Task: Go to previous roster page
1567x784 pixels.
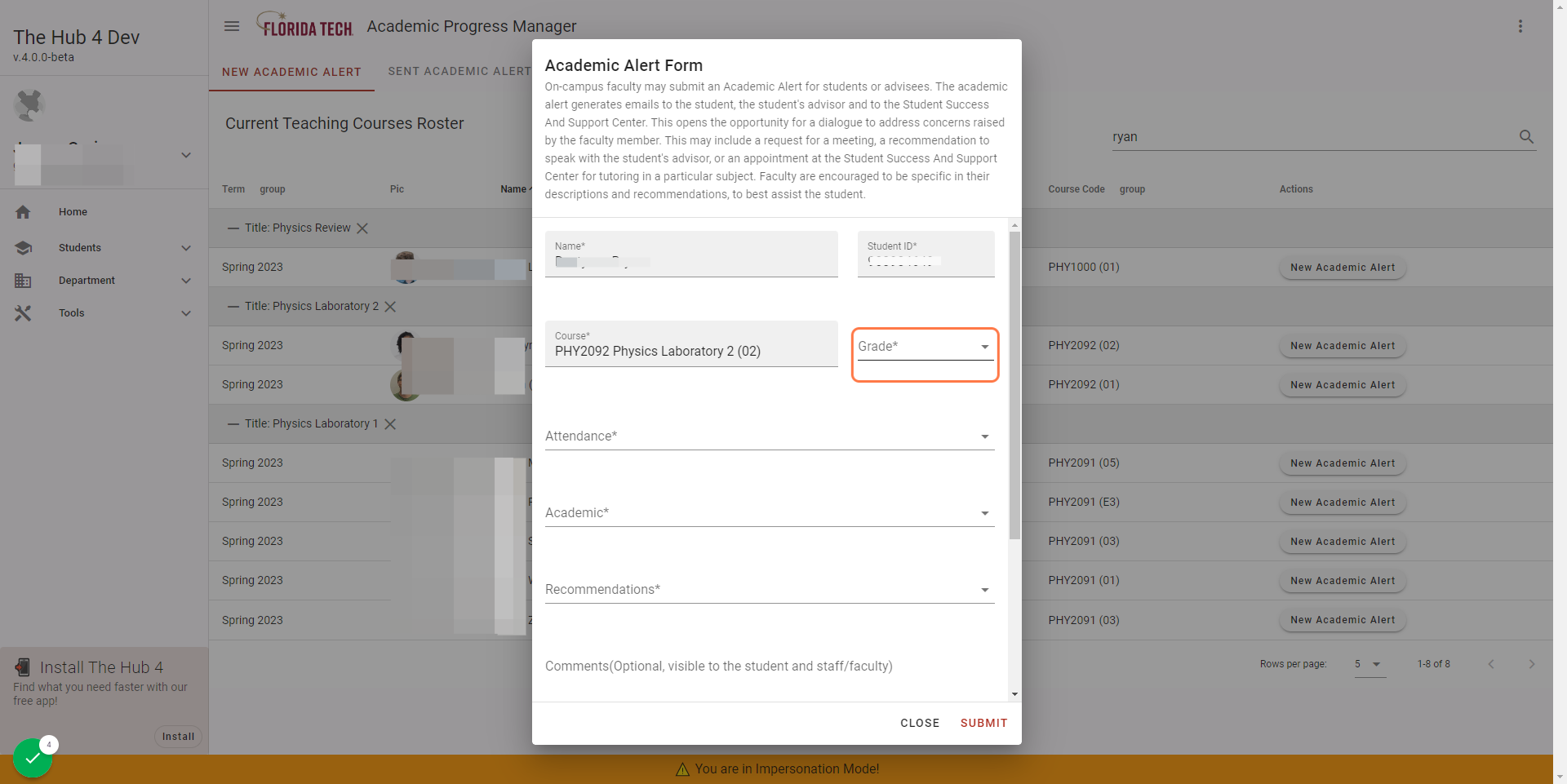Action: pyautogui.click(x=1491, y=664)
